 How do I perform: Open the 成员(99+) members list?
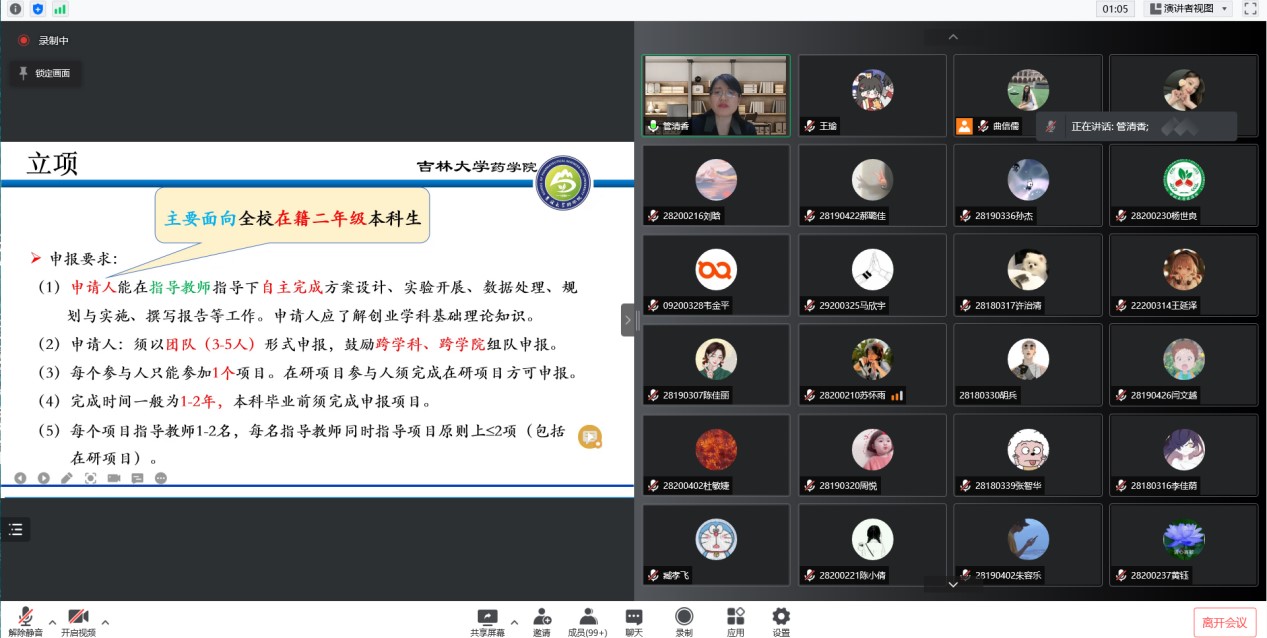(x=587, y=621)
